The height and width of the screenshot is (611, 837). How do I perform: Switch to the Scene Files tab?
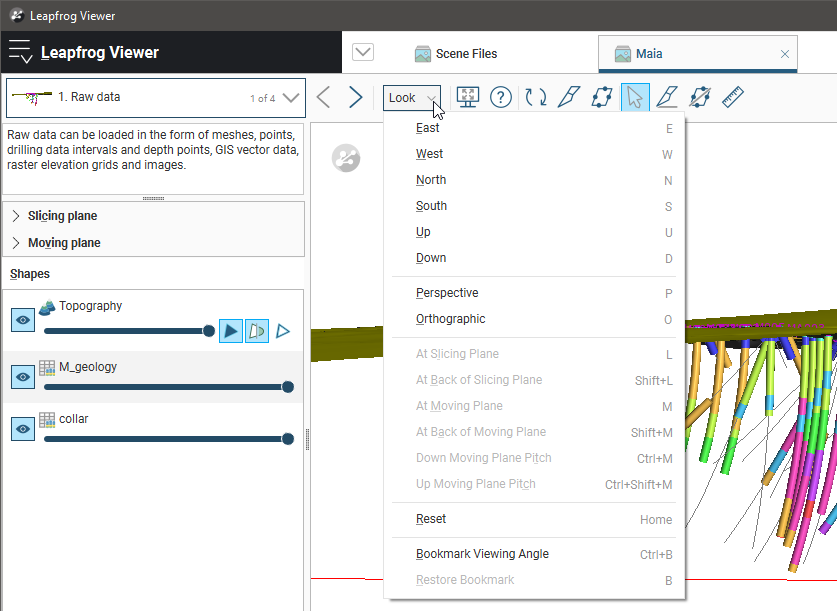[x=456, y=54]
